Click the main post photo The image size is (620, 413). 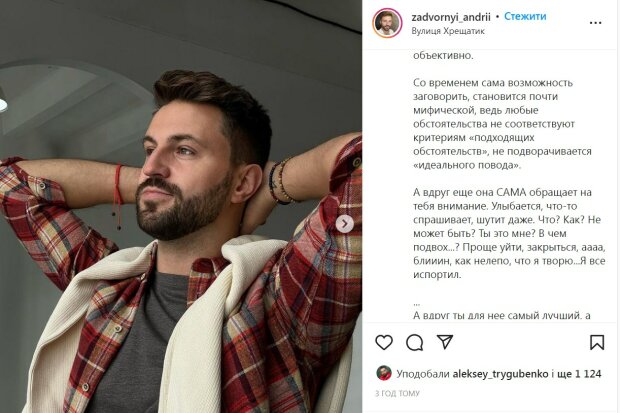pos(181,206)
